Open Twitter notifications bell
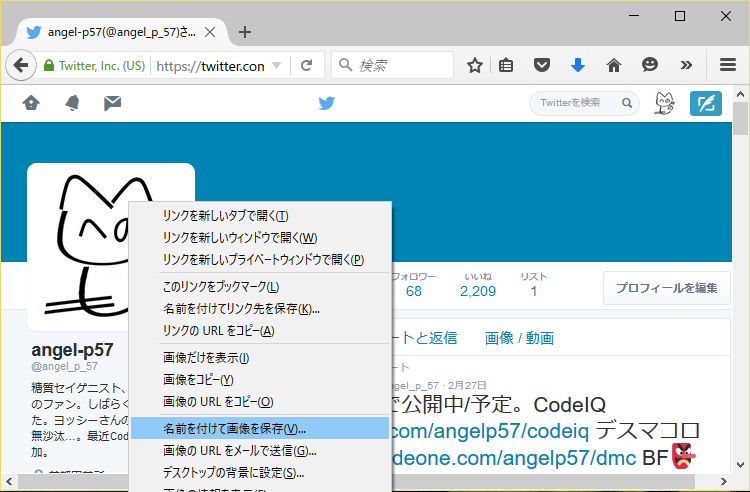Viewport: 750px width, 492px height. [x=72, y=103]
